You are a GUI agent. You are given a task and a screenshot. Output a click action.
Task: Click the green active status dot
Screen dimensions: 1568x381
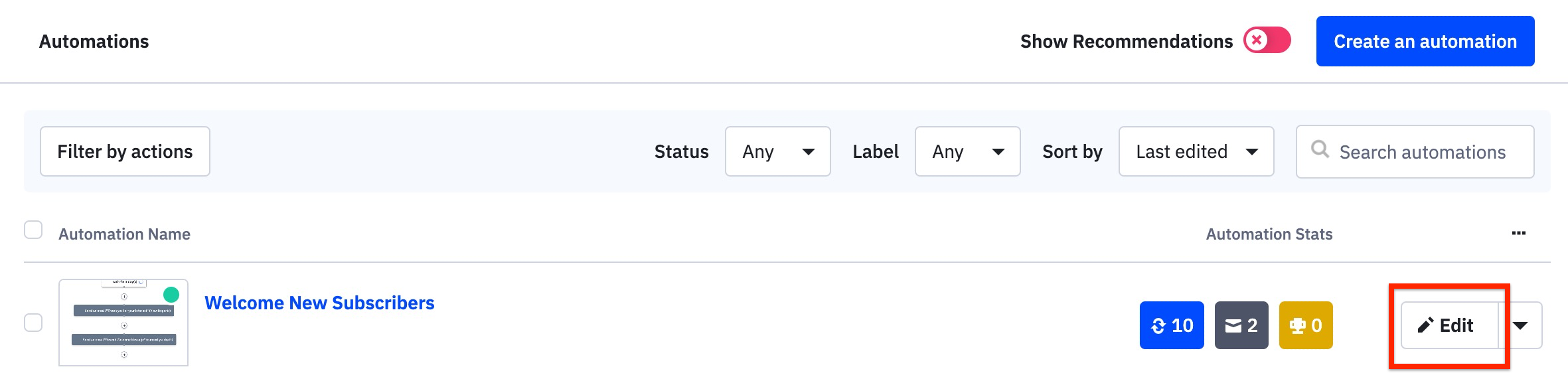coord(171,294)
